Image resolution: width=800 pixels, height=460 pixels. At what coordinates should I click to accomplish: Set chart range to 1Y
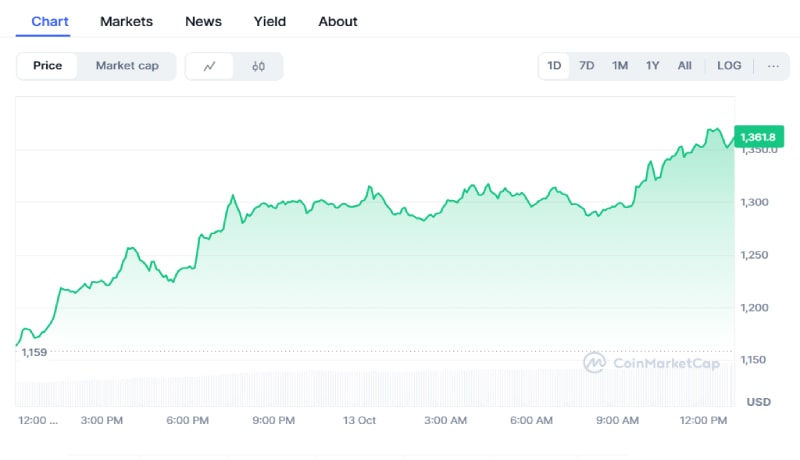(x=652, y=66)
